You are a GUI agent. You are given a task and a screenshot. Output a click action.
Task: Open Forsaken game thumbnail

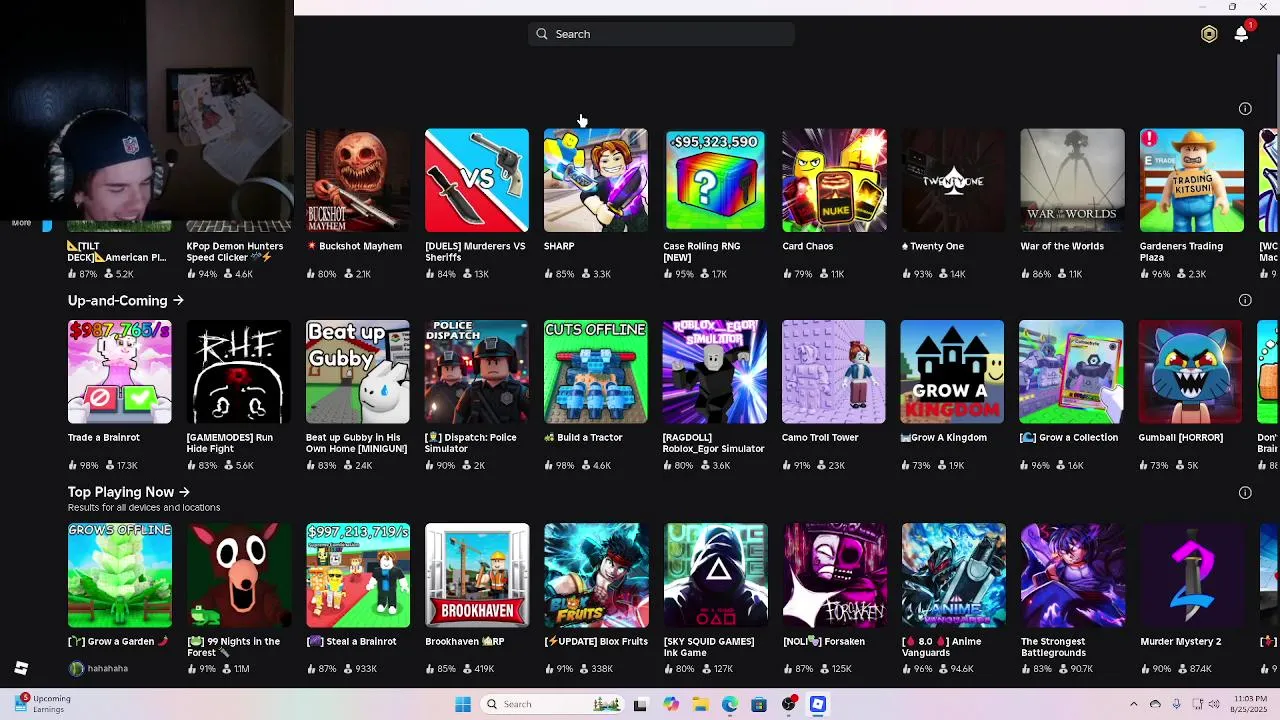point(834,576)
